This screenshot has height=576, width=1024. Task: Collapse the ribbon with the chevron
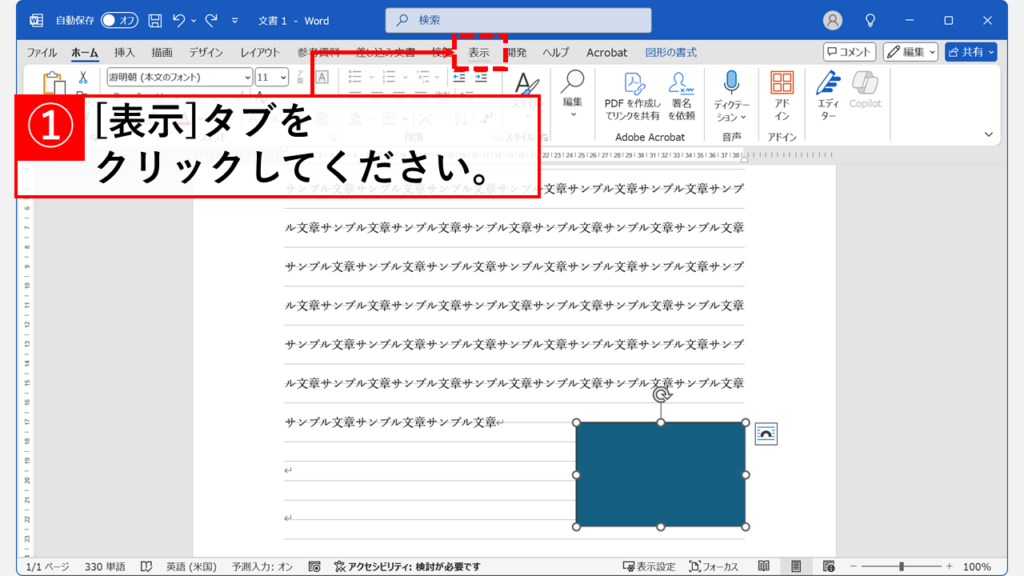(989, 135)
